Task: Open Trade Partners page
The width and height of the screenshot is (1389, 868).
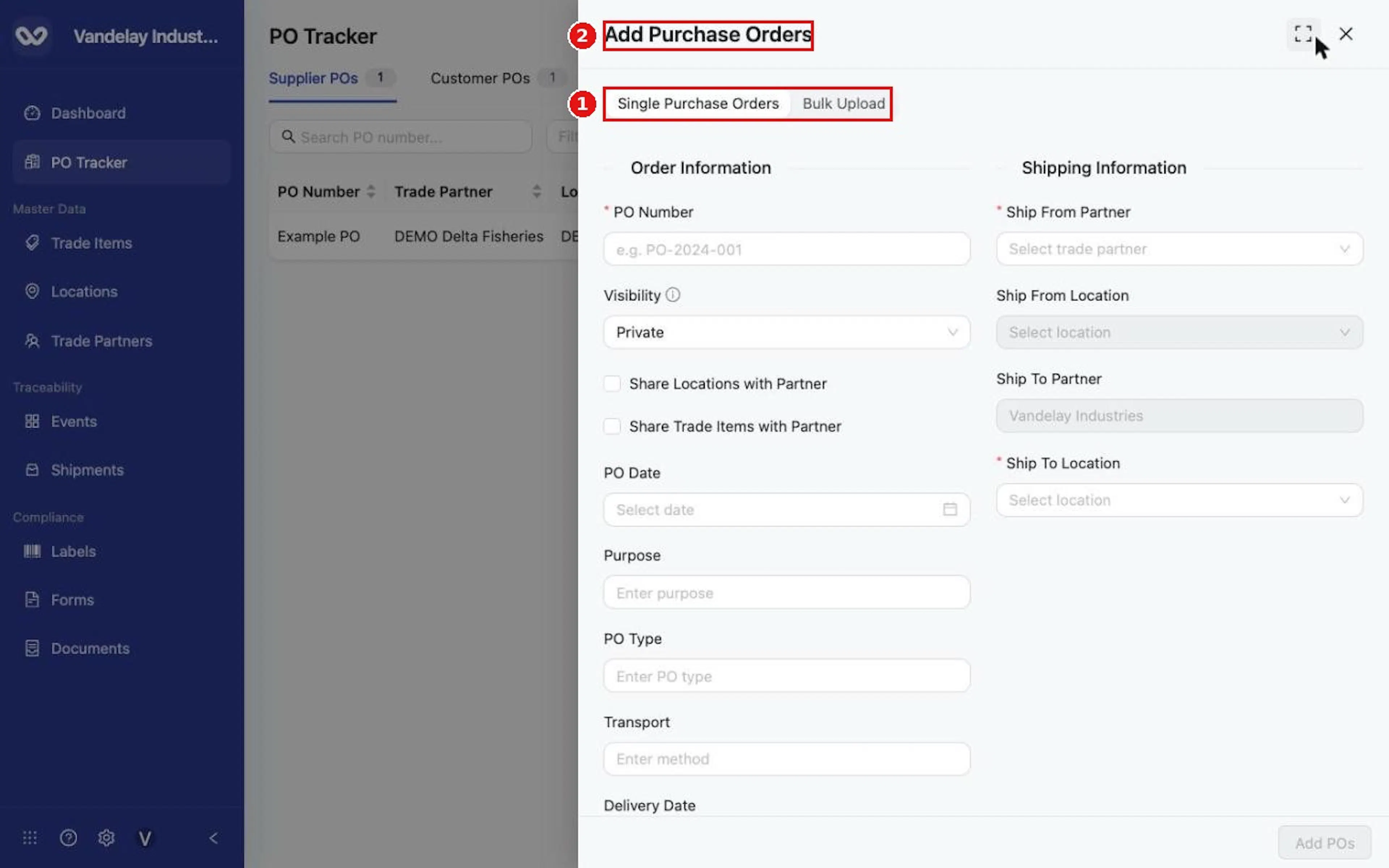Action: [121, 341]
